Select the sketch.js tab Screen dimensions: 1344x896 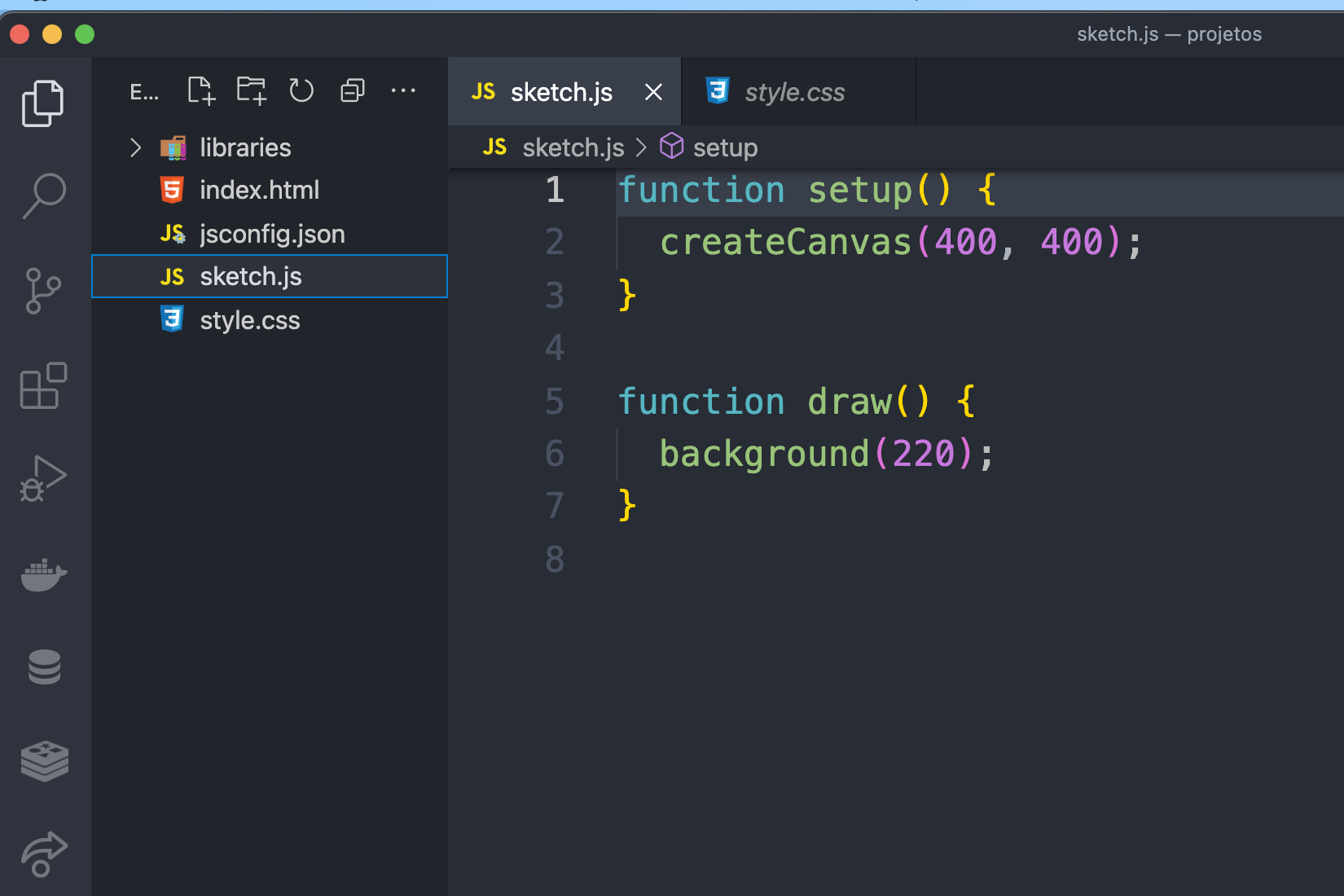click(x=560, y=91)
